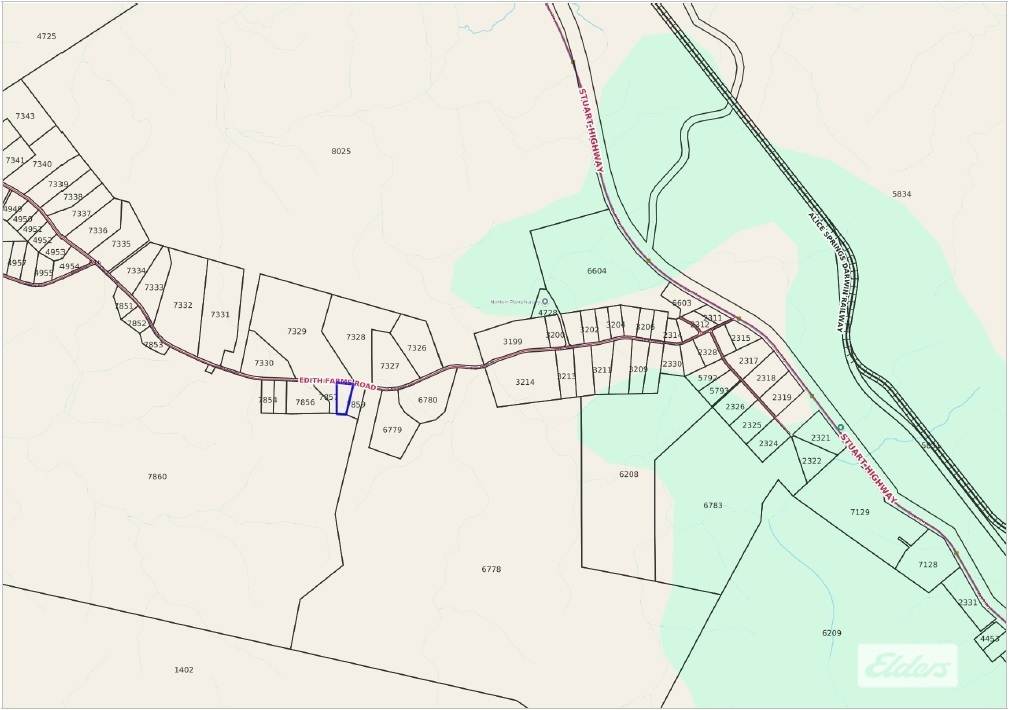Select parcel number 2328
This screenshot has height=710, width=1009.
707,352
